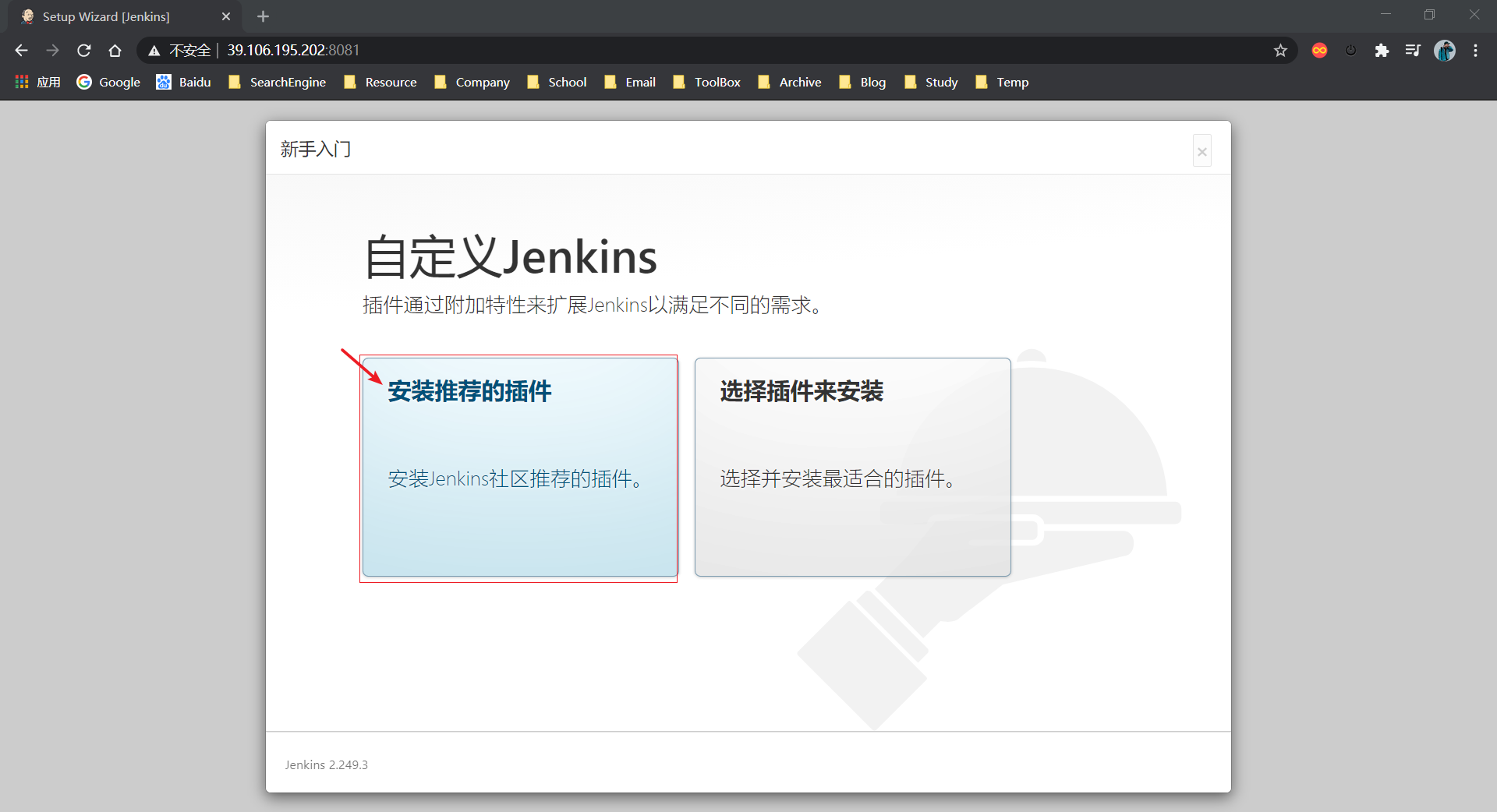The height and width of the screenshot is (812, 1497).
Task: Choose 选择插件来安装 select plugins option
Action: coord(853,468)
